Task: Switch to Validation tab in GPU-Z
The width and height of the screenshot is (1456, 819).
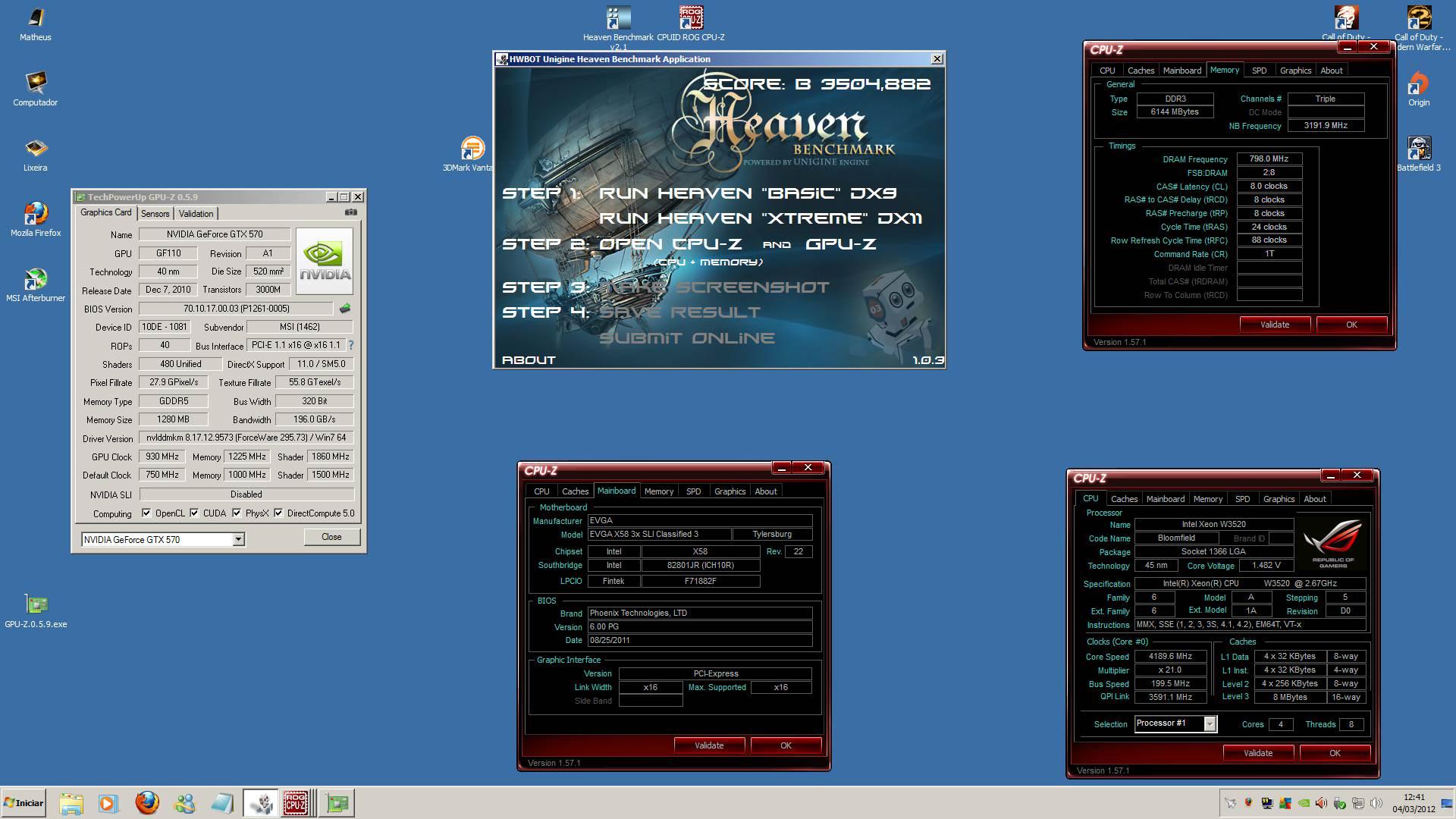Action: click(196, 214)
